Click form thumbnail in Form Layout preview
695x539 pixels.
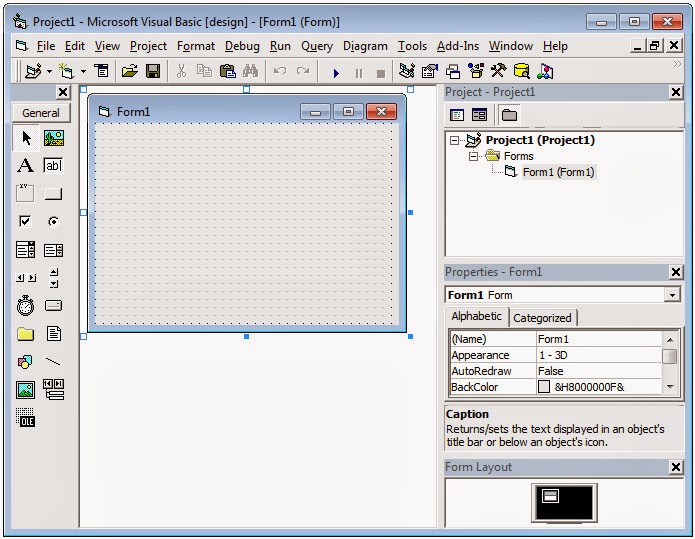point(551,496)
